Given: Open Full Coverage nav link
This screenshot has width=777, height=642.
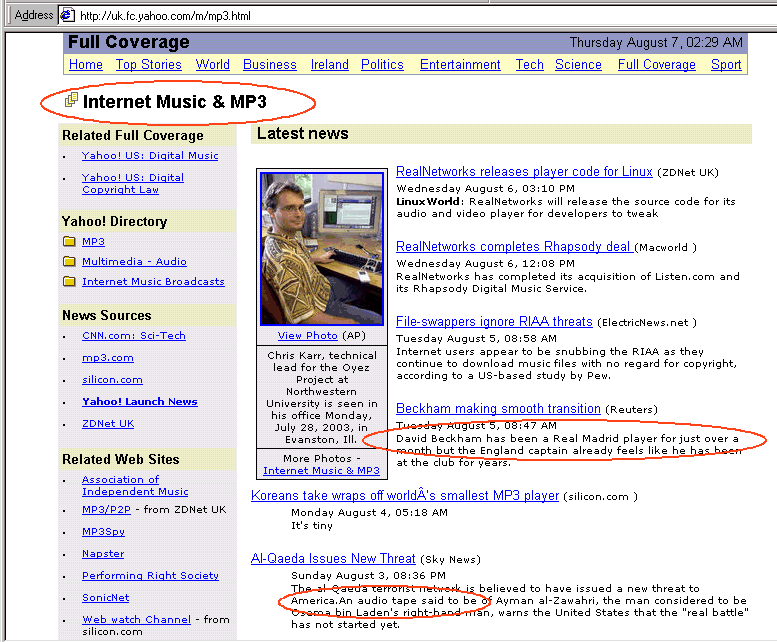Looking at the screenshot, I should pyautogui.click(x=657, y=65).
